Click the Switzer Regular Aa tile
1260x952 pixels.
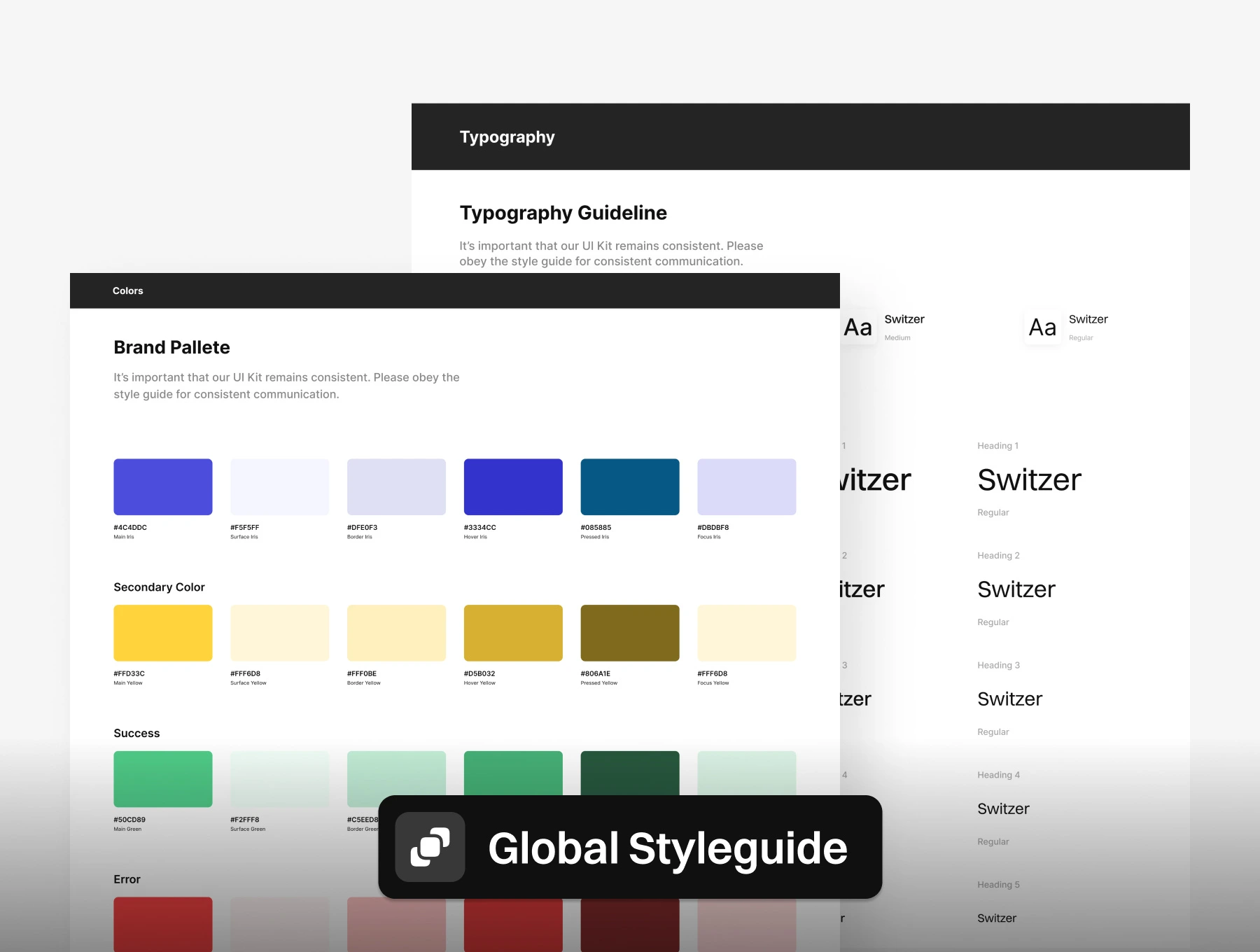1043,327
